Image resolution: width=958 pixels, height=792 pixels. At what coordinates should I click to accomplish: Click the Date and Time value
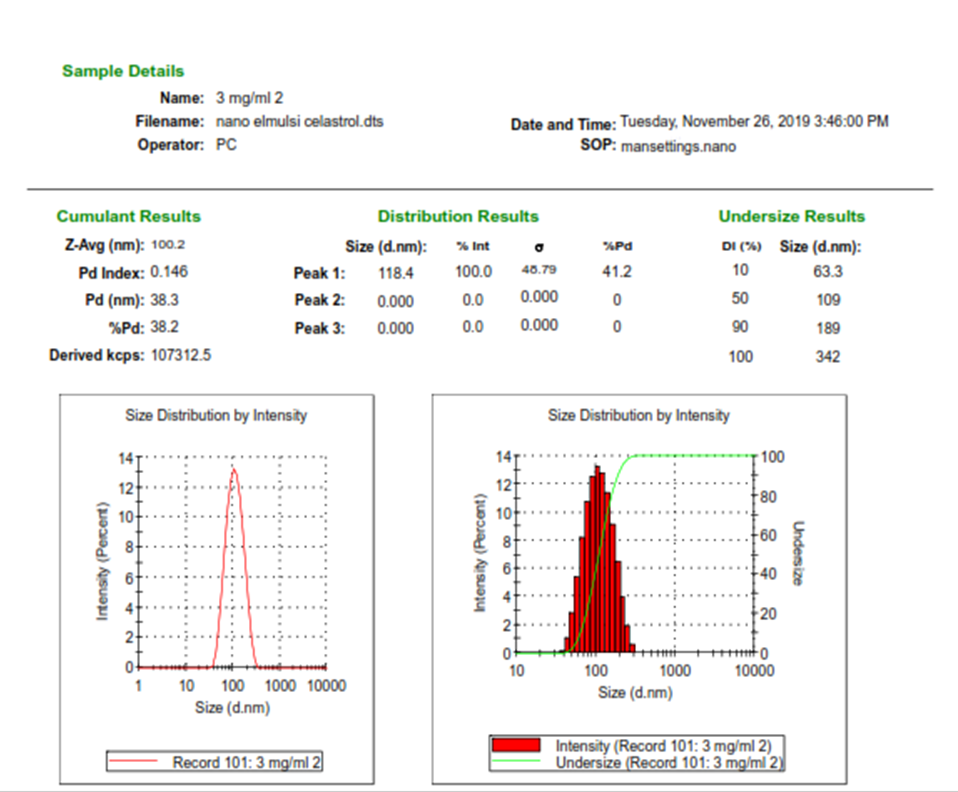(x=754, y=122)
